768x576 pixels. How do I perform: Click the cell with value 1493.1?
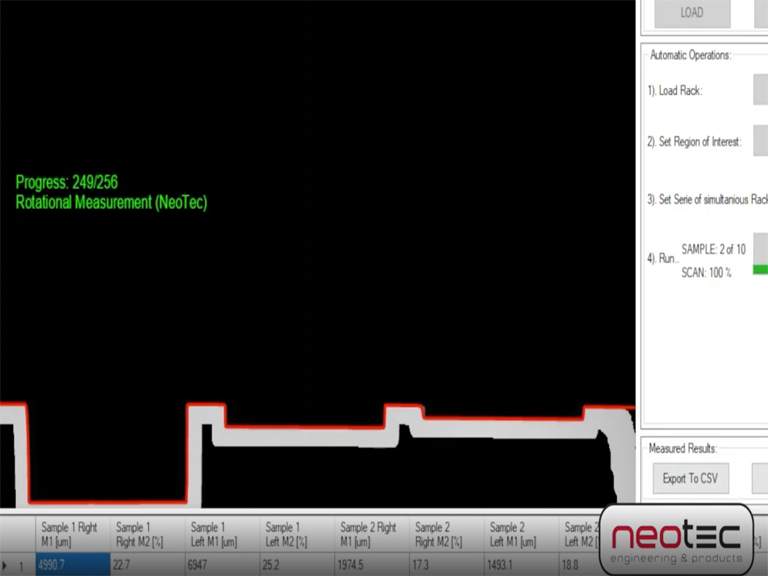(520, 566)
